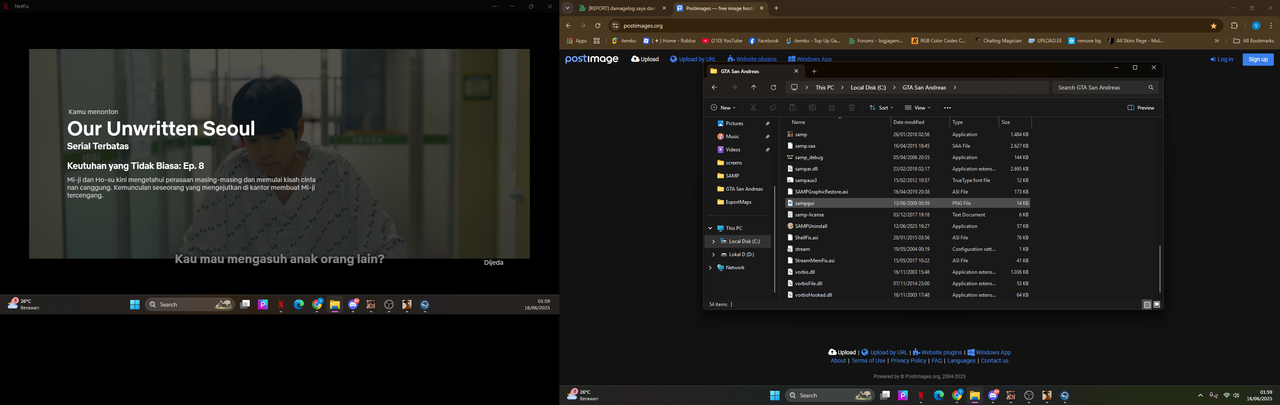Screen dimensions: 1280x405
Task: Click Chrome's back navigation arrow
Action: [x=569, y=25]
